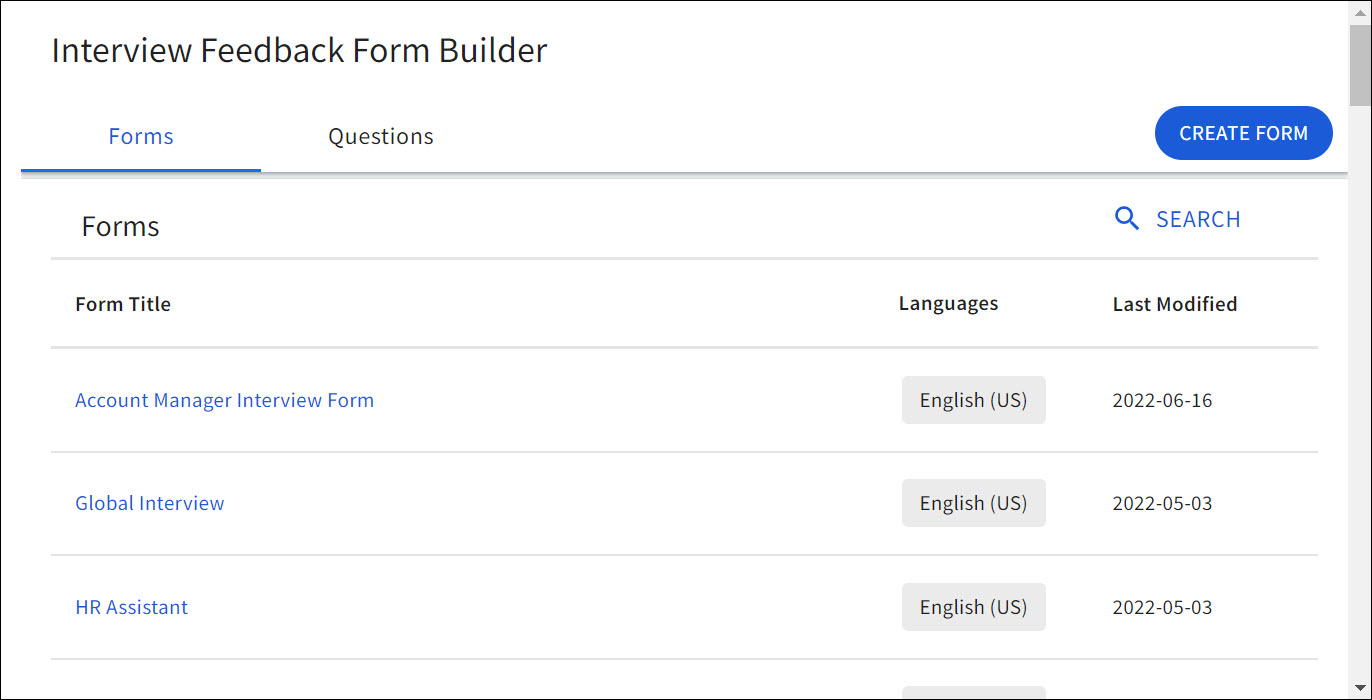
Task: Click the Interview Feedback Form Builder title
Action: [299, 50]
